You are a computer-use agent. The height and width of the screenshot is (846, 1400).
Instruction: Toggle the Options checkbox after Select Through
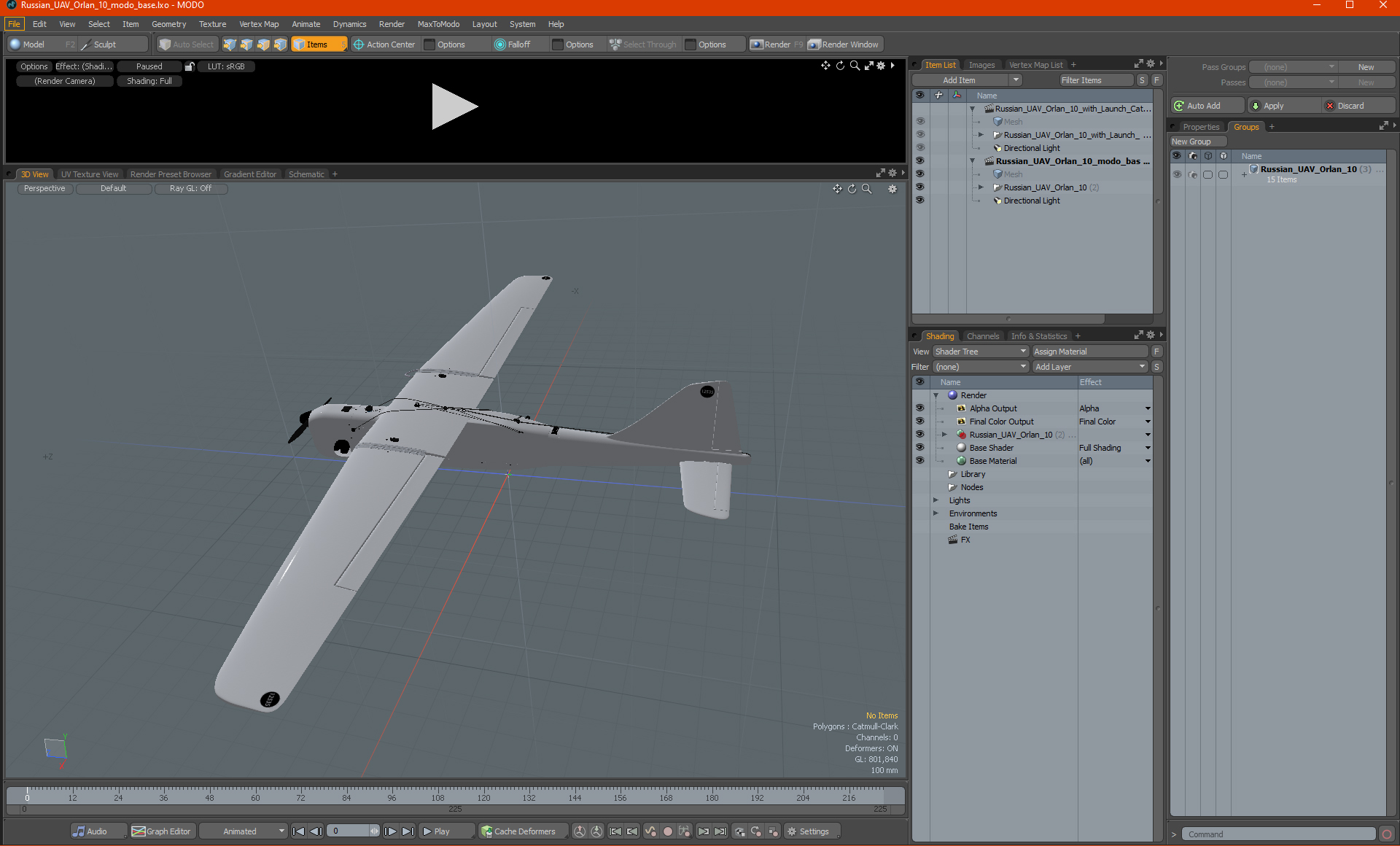point(691,44)
